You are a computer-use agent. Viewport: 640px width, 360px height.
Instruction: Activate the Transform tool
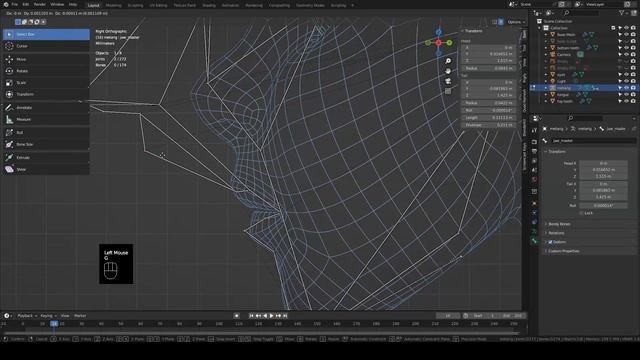46,94
